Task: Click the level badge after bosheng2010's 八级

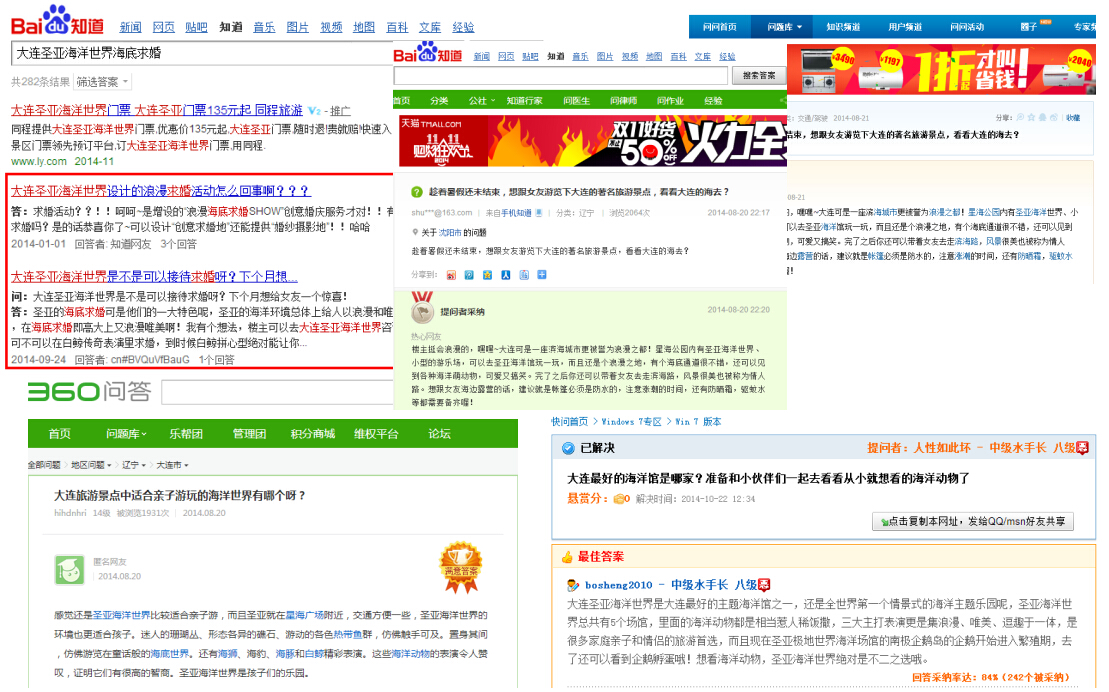Action: tap(764, 585)
